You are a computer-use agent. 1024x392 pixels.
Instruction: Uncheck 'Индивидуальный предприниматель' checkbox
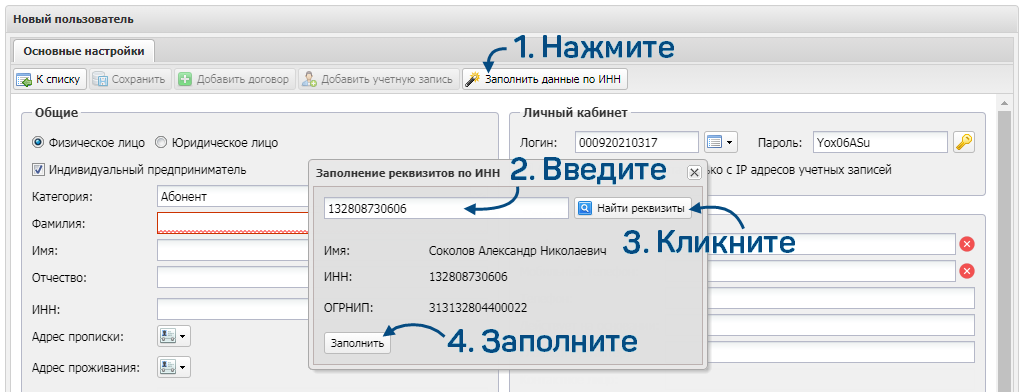[x=38, y=170]
